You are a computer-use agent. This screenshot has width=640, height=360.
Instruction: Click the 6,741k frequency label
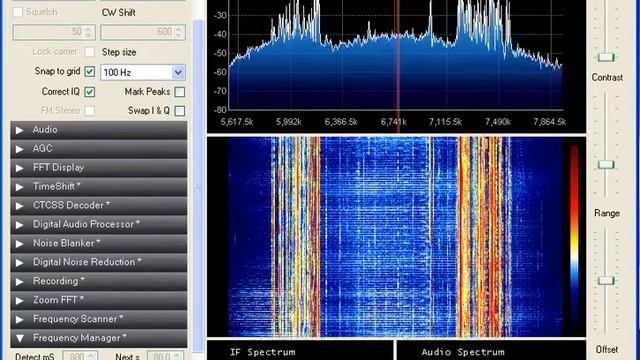tap(393, 122)
